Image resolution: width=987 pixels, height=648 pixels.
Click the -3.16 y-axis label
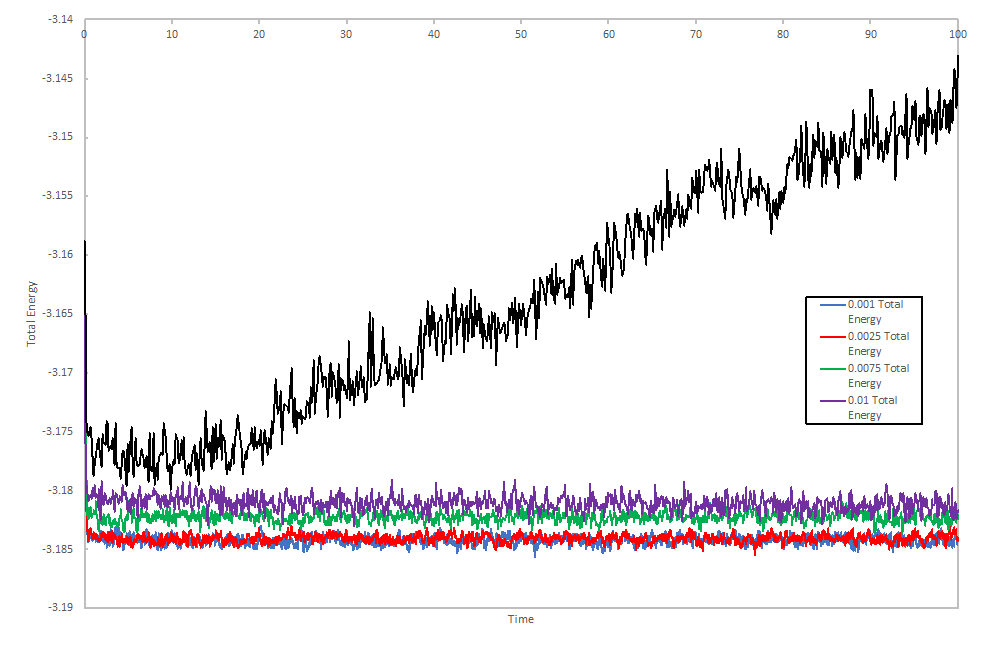coord(60,254)
